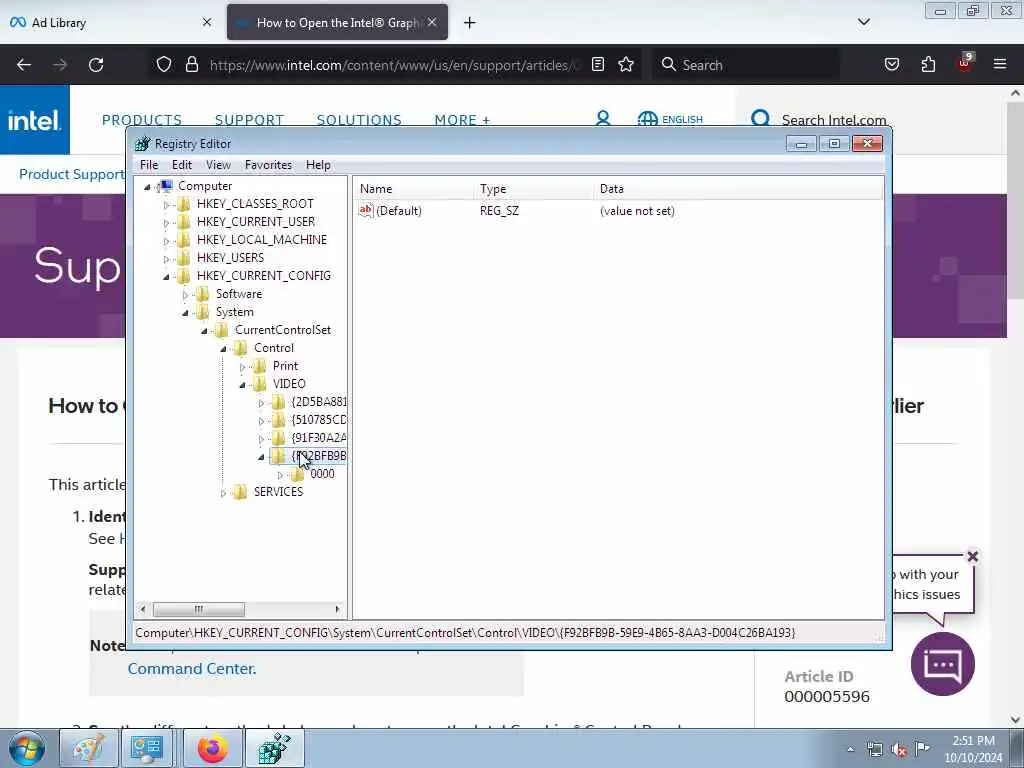The height and width of the screenshot is (768, 1024).
Task: Select the Print key
Action: click(x=285, y=366)
